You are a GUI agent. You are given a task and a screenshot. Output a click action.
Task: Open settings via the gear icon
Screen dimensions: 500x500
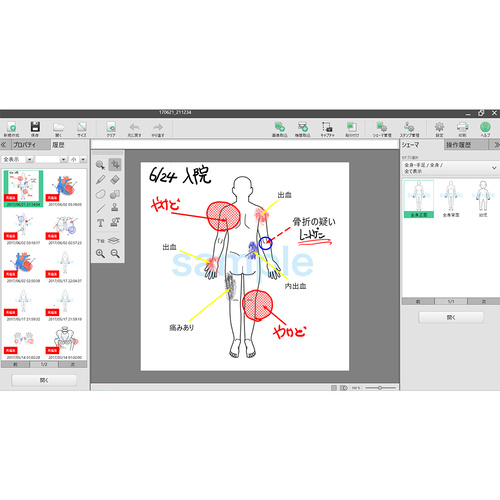point(439,129)
